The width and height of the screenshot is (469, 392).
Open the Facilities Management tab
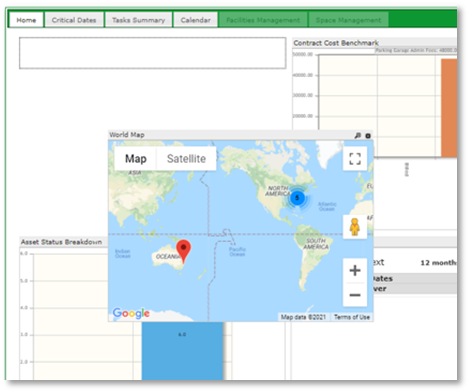[x=263, y=20]
